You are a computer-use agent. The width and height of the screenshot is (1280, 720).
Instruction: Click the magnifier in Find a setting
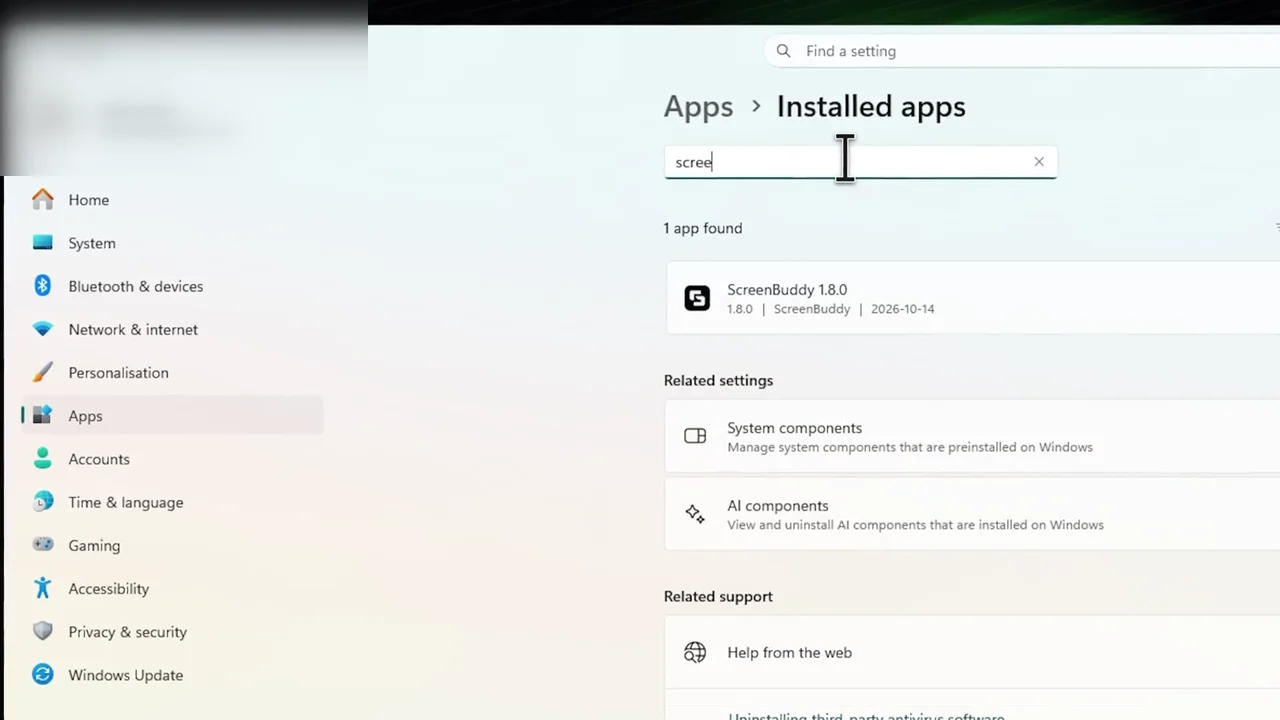784,51
